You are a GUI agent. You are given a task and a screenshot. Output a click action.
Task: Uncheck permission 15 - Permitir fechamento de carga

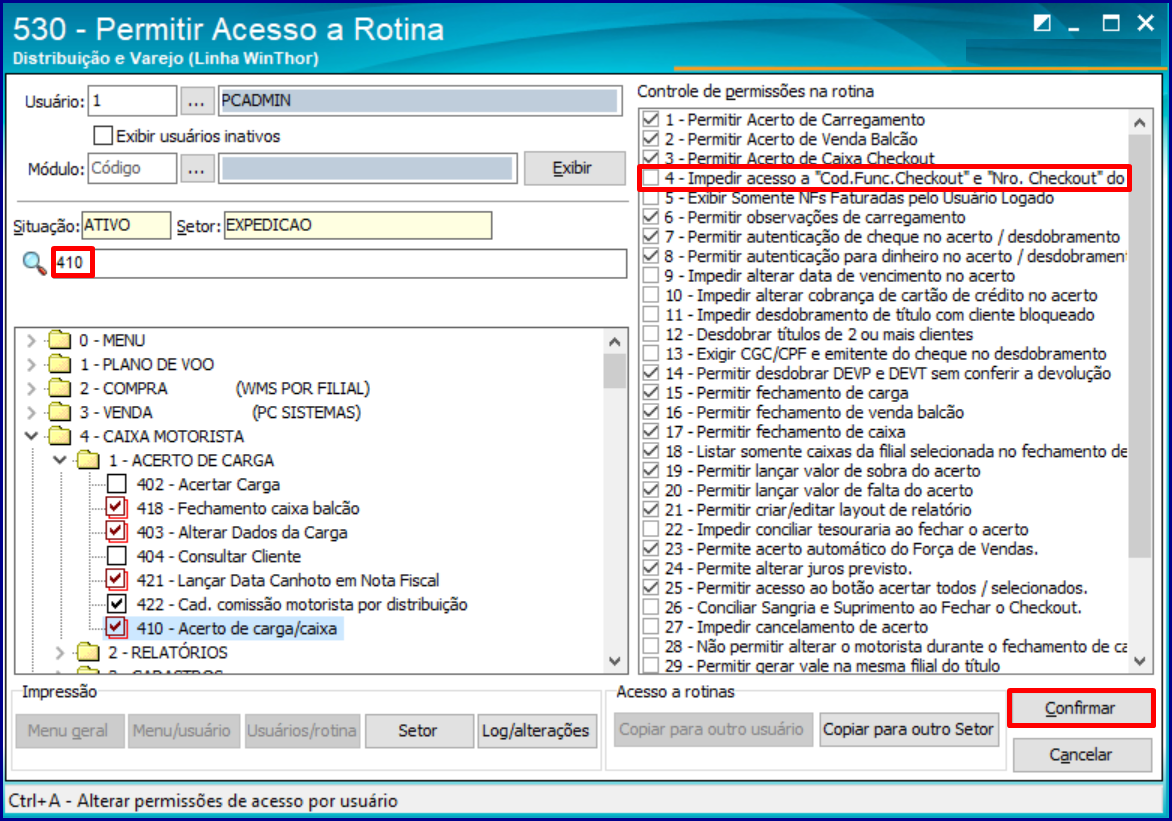click(x=651, y=393)
